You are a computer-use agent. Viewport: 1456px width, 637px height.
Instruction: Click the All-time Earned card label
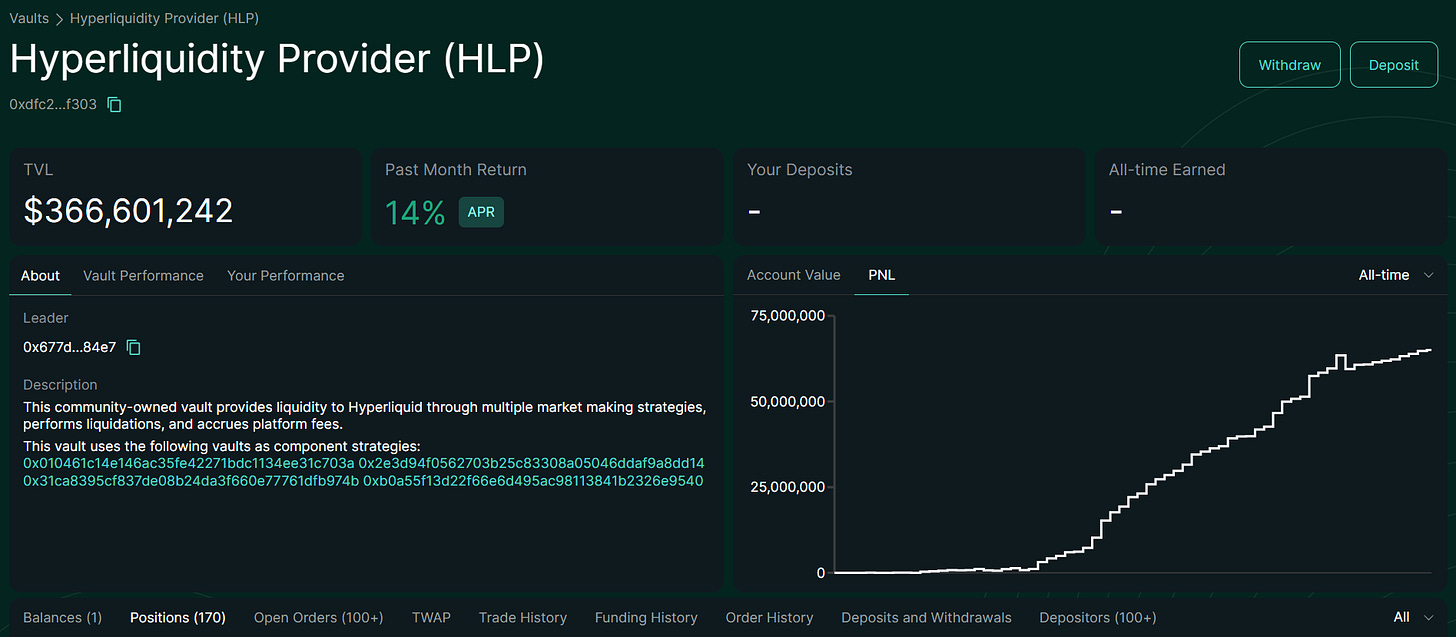coord(1166,170)
